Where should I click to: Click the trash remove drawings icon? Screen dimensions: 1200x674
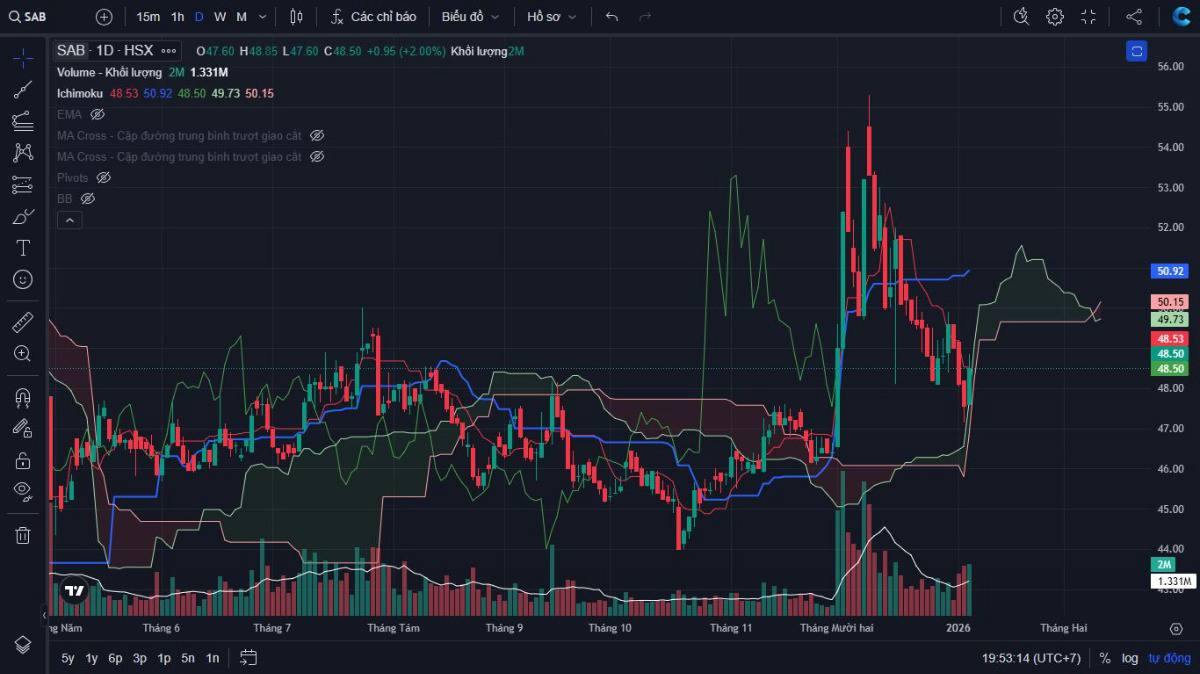(22, 535)
